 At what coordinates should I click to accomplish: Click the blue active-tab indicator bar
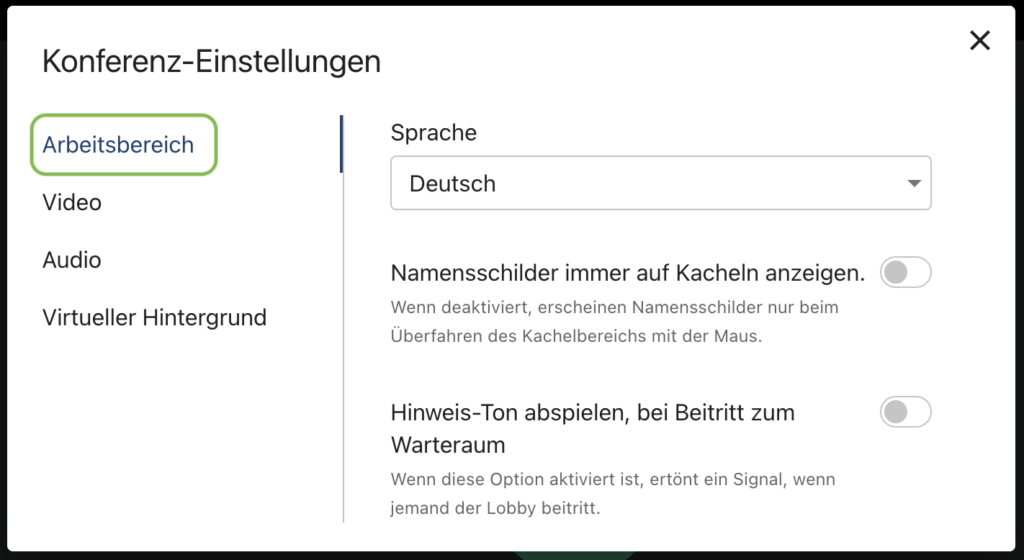(x=341, y=144)
